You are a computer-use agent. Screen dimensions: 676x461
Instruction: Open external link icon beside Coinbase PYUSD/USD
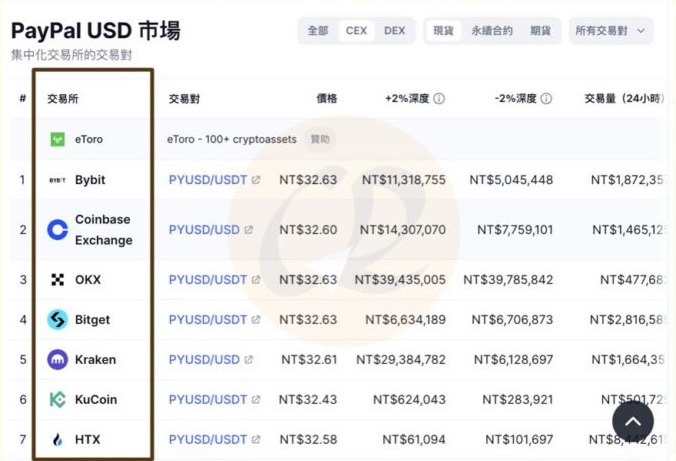click(248, 230)
